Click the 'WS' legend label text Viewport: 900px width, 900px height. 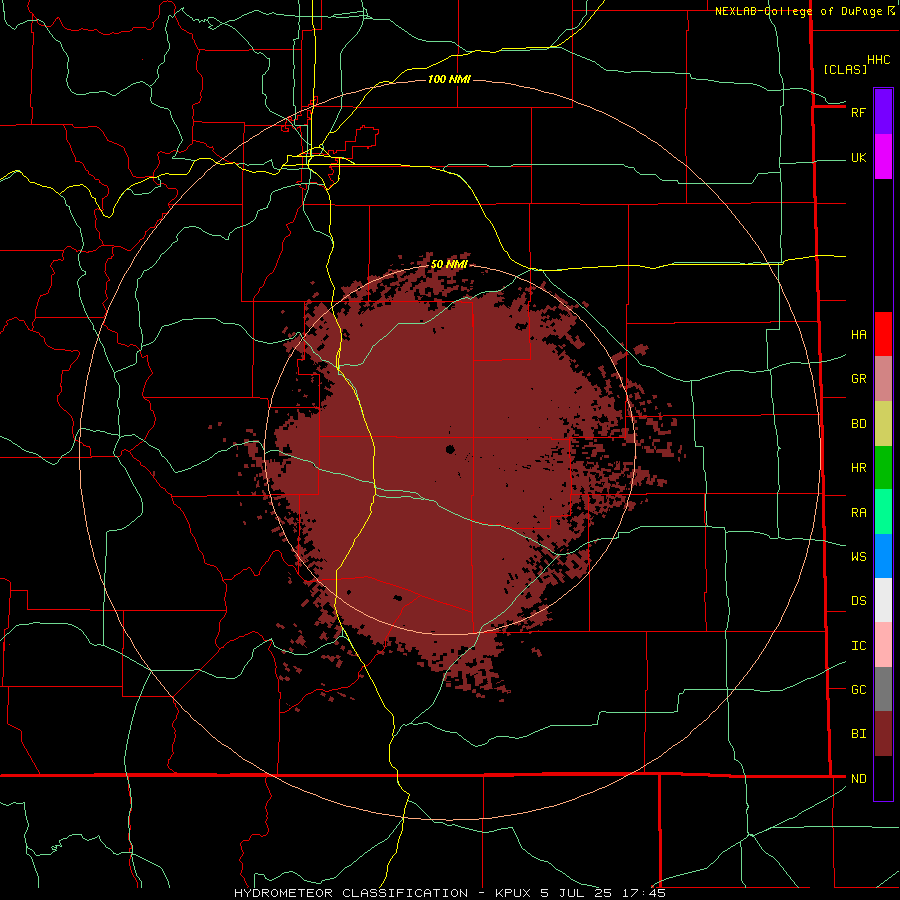pyautogui.click(x=858, y=556)
